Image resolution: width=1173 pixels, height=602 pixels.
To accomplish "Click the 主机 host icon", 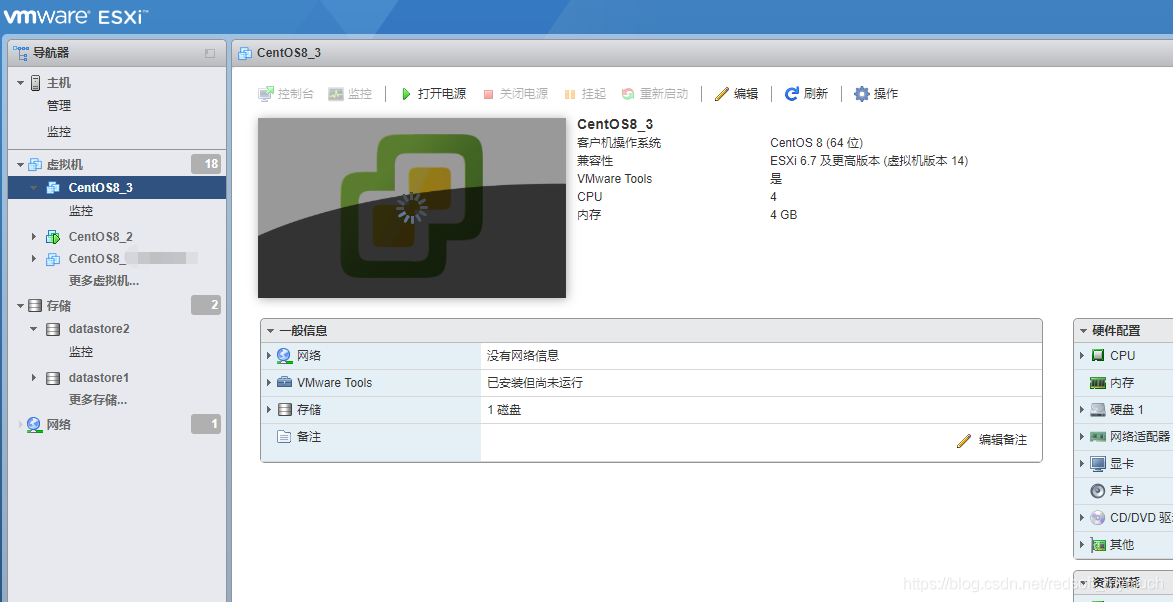I will (36, 83).
